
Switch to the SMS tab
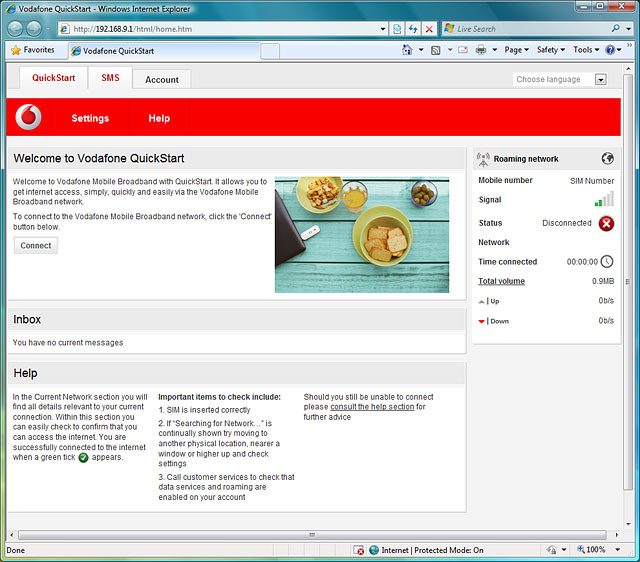tap(110, 78)
